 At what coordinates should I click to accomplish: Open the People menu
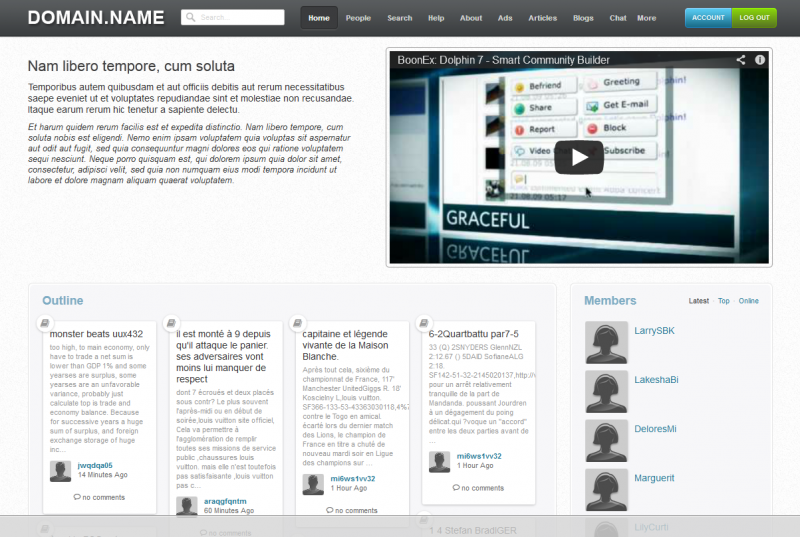coord(358,18)
